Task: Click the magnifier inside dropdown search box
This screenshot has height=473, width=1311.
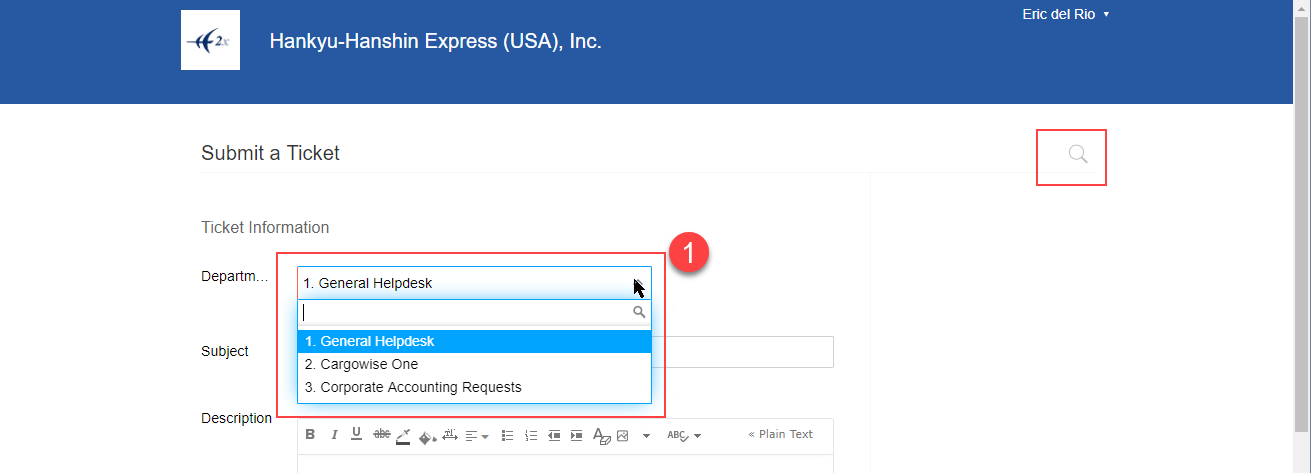Action: [639, 313]
